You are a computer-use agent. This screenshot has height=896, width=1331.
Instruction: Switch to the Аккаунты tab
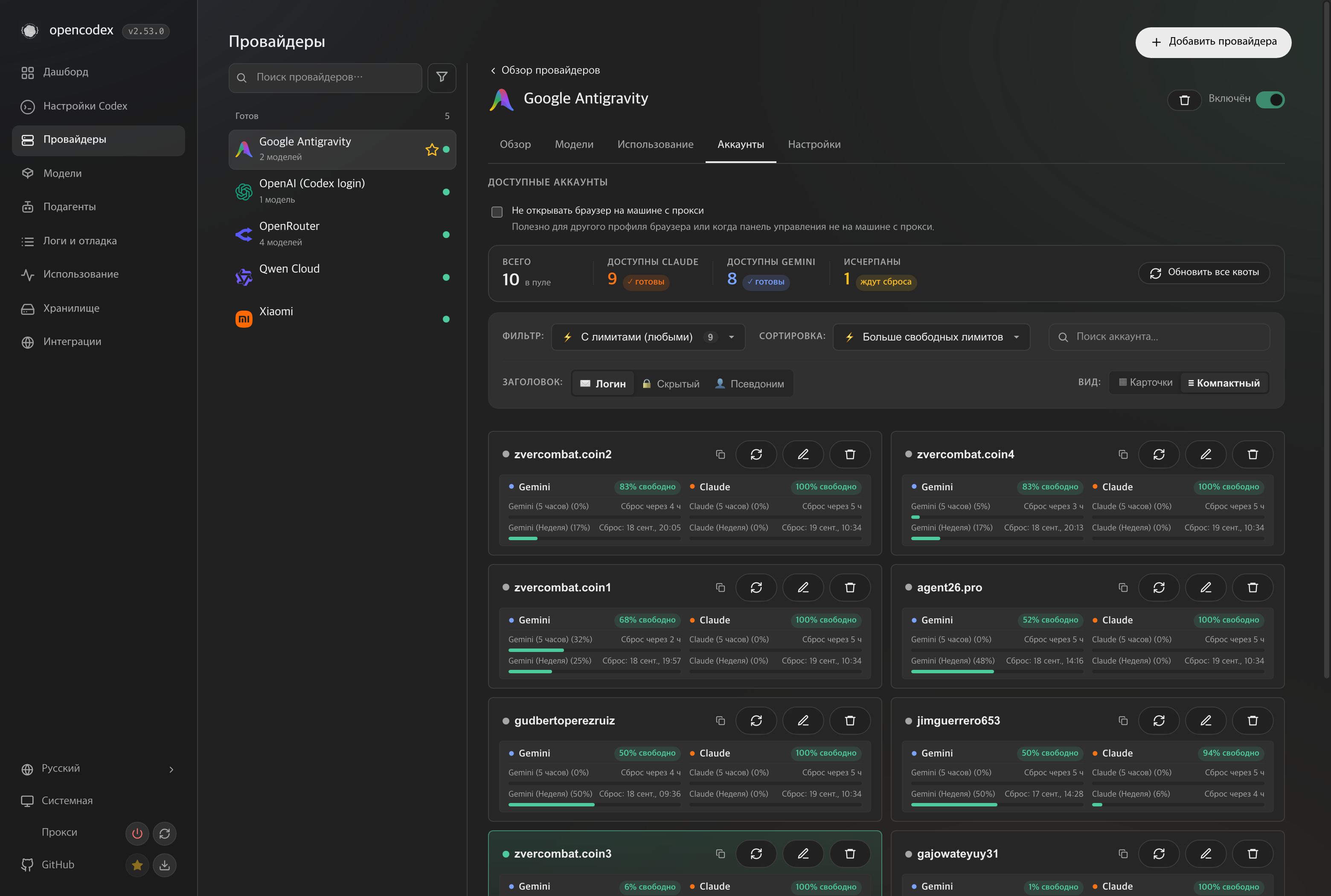point(740,145)
